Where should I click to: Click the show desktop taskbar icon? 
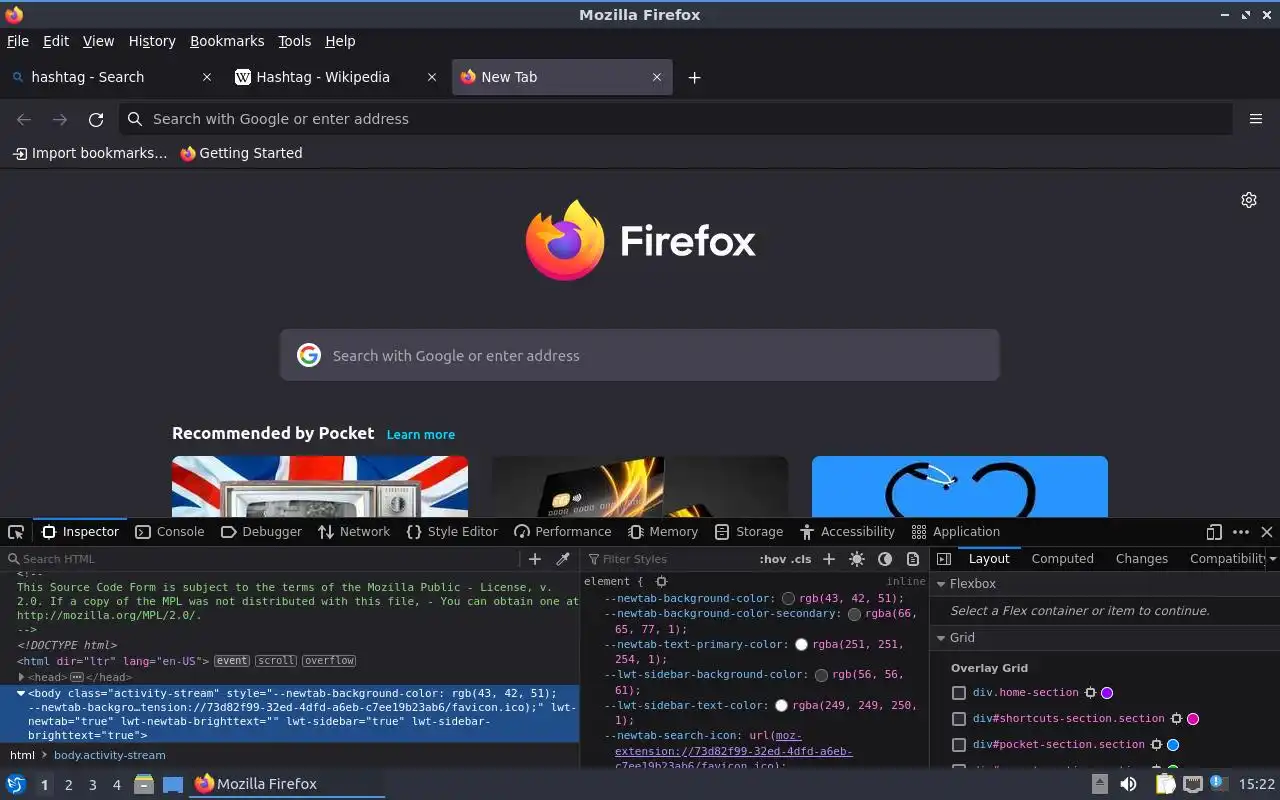(x=173, y=784)
